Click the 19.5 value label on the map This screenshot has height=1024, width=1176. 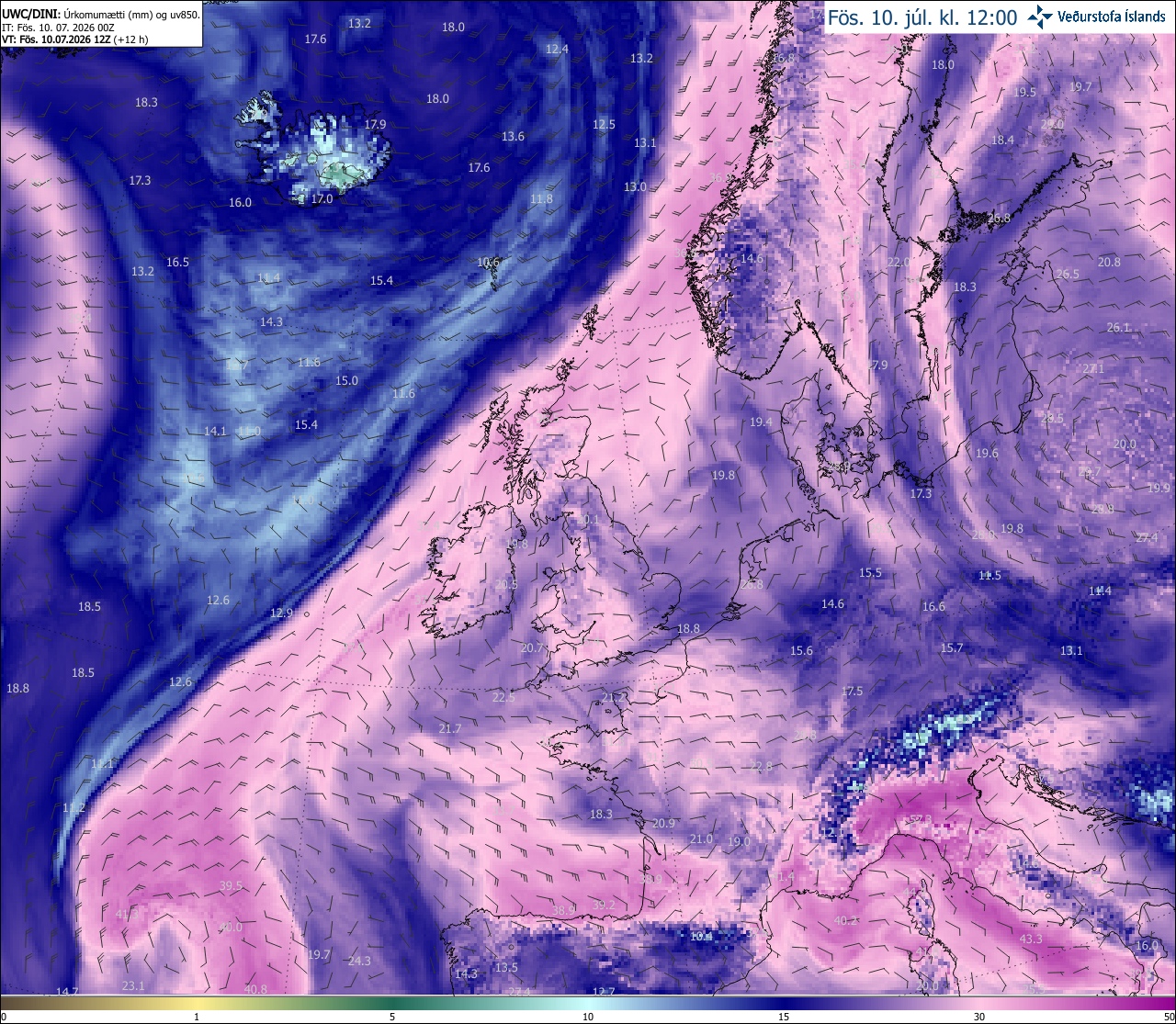pyautogui.click(x=1024, y=93)
